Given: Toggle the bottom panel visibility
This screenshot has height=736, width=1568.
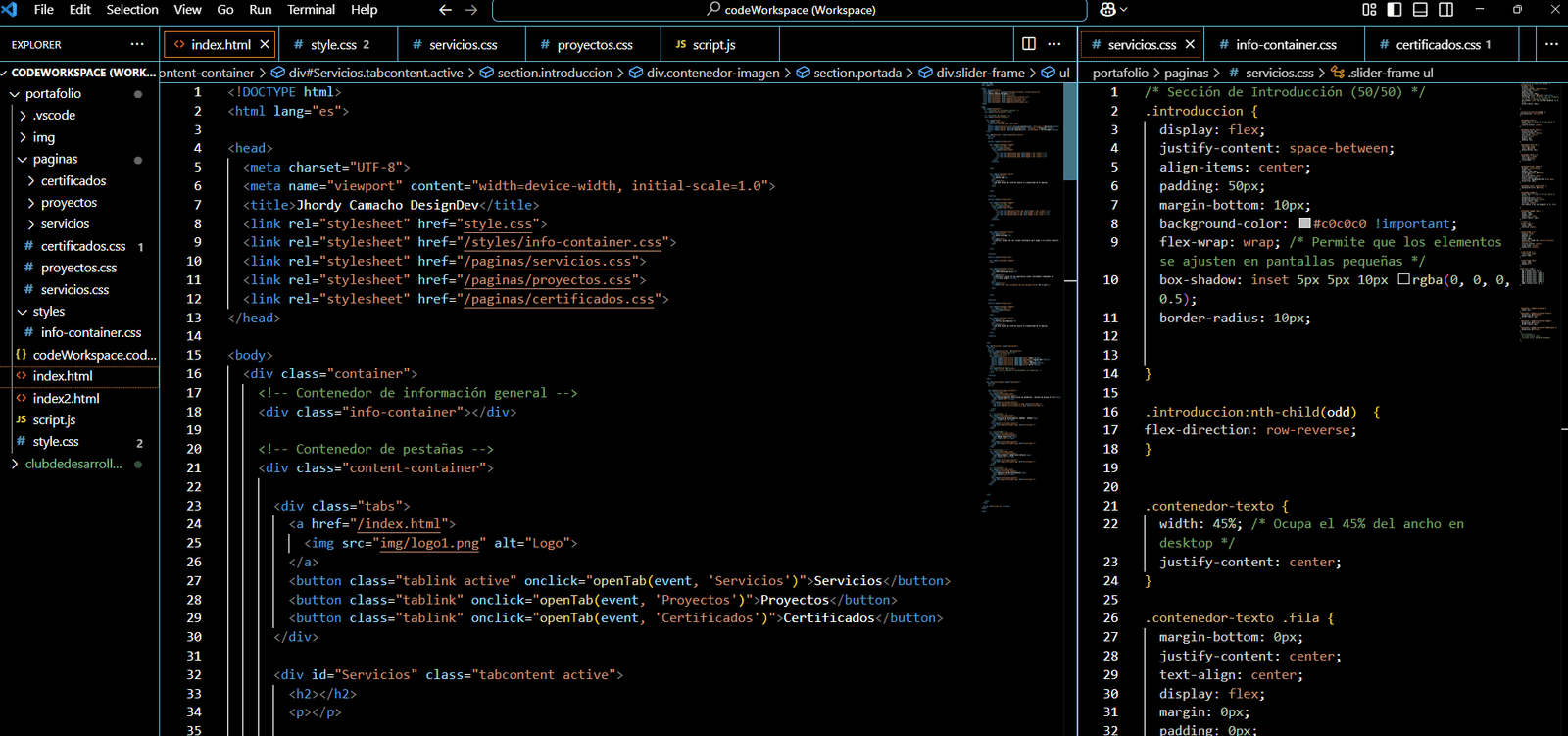Looking at the screenshot, I should click(1420, 10).
